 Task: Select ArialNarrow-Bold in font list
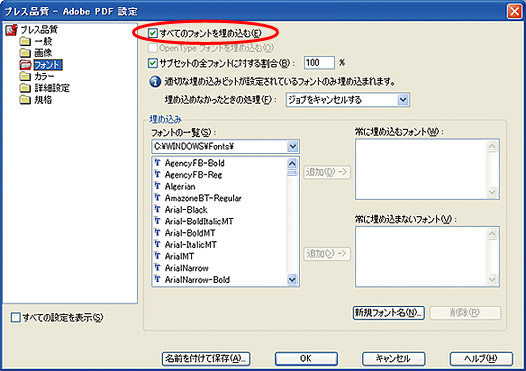197,279
